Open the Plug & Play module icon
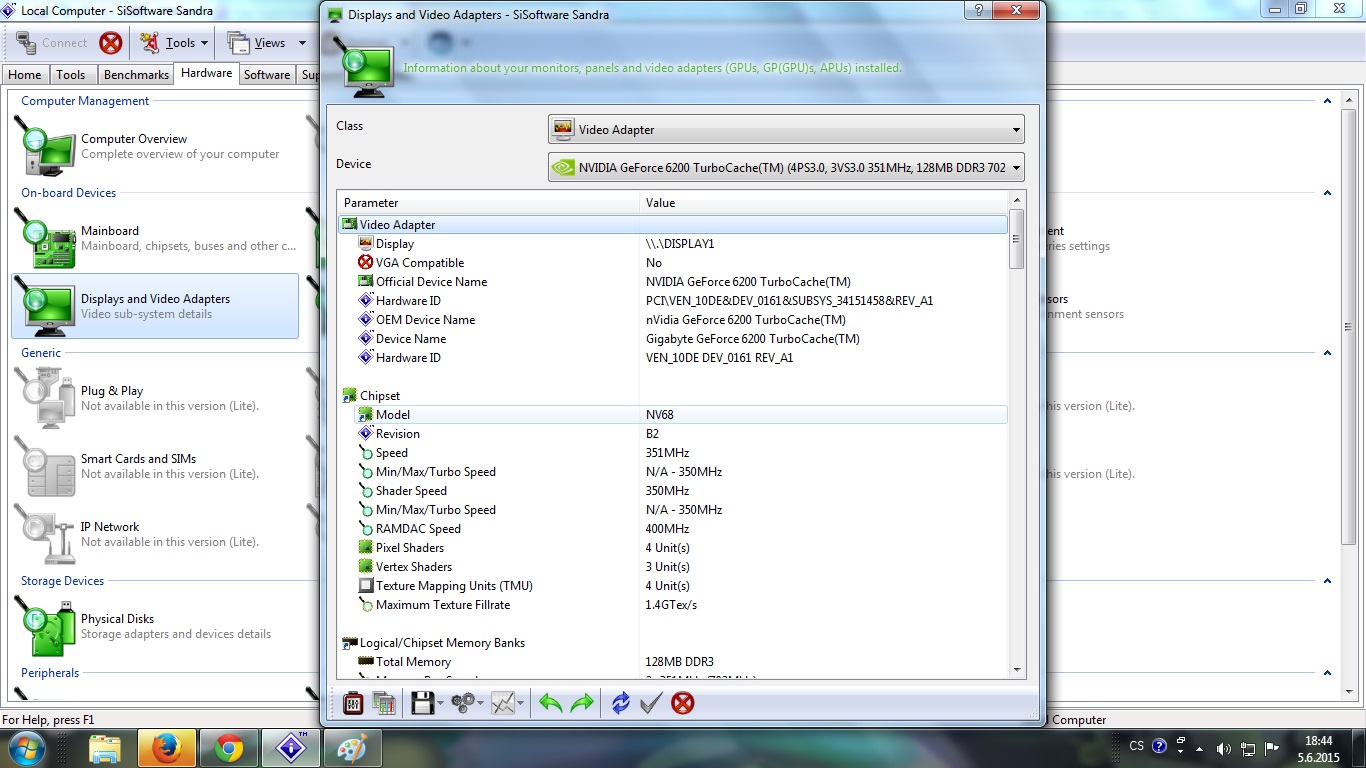Image resolution: width=1366 pixels, height=768 pixels. click(44, 399)
